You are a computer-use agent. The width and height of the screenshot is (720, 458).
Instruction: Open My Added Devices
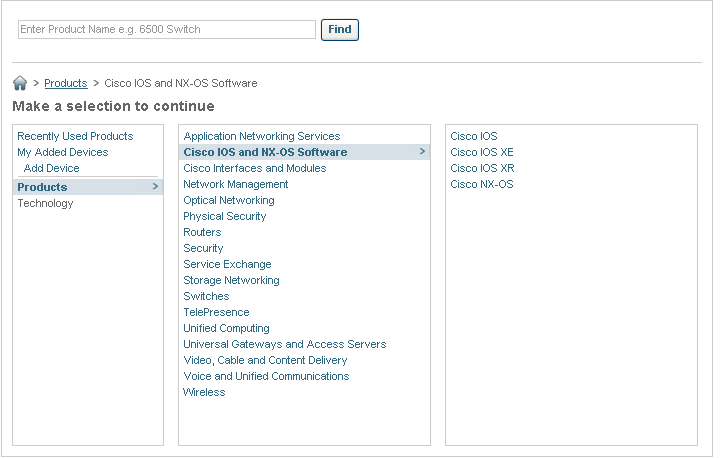pos(63,152)
